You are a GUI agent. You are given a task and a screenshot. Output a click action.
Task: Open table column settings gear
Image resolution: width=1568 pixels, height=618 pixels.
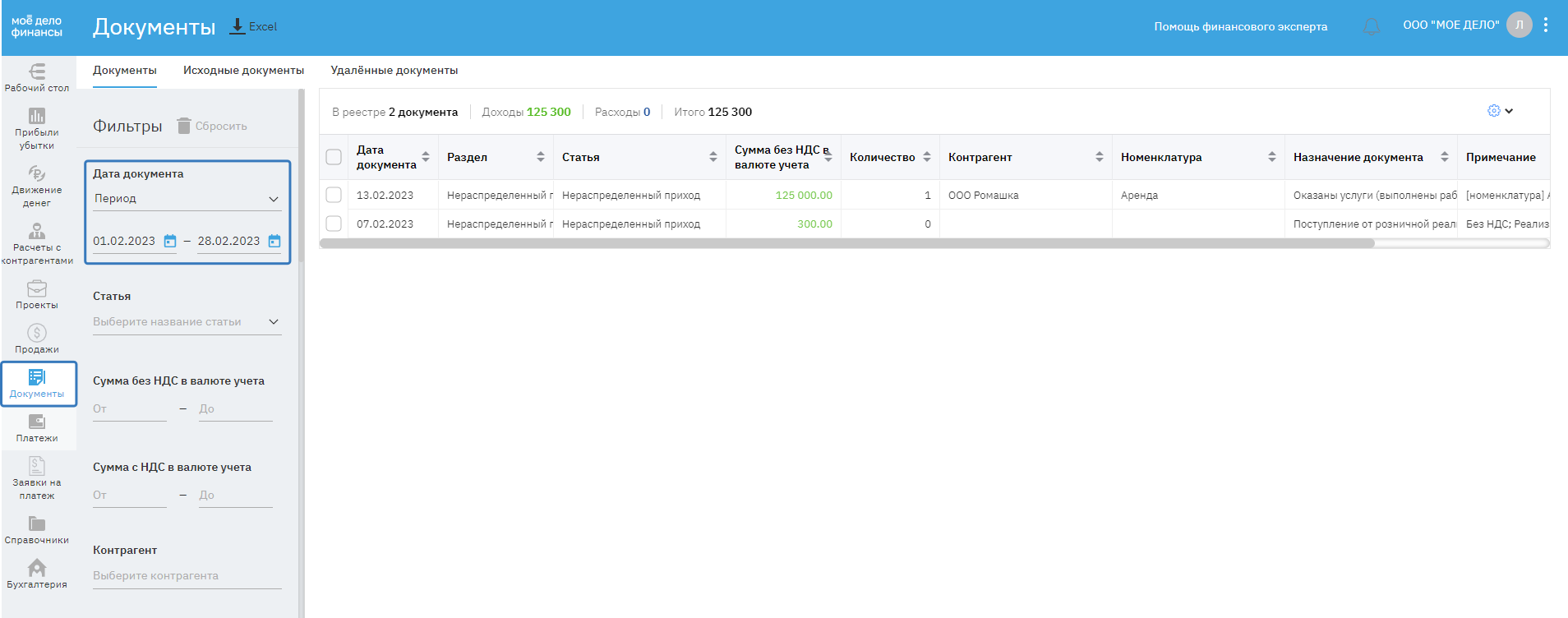point(1494,111)
